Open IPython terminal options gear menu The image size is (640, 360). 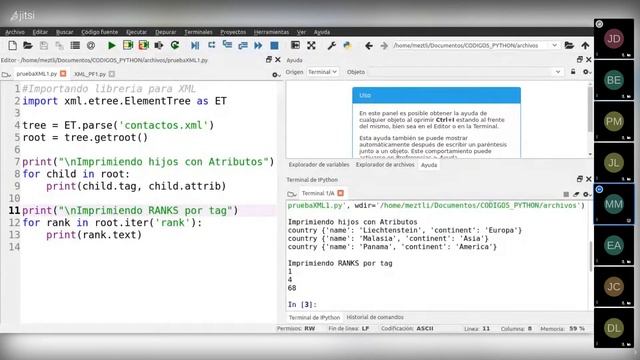point(587,194)
